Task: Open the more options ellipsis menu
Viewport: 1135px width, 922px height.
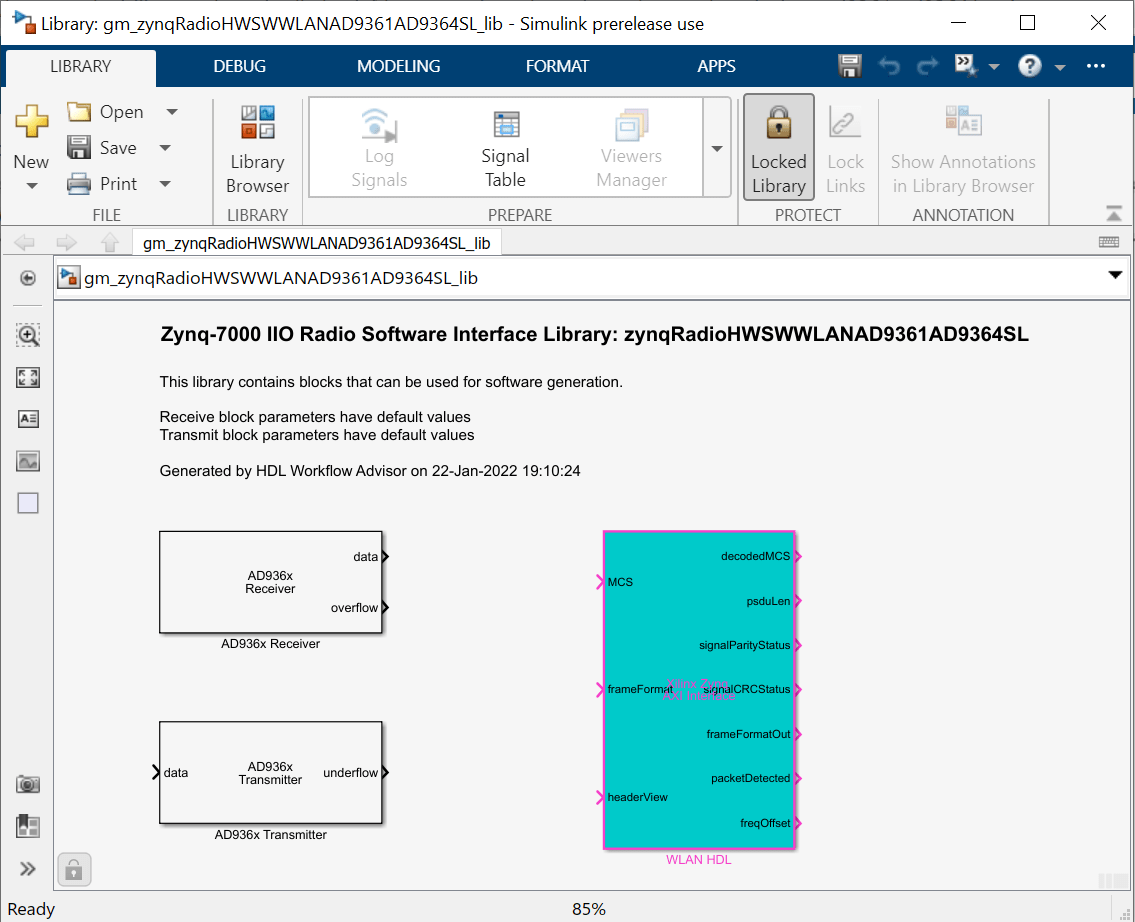Action: pos(1096,66)
